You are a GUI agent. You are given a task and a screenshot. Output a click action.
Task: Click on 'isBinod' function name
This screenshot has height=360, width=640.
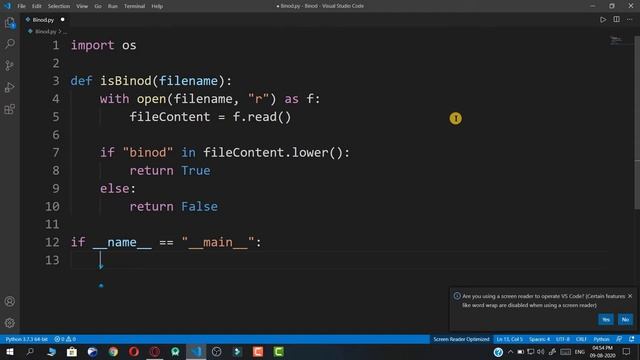click(126, 81)
